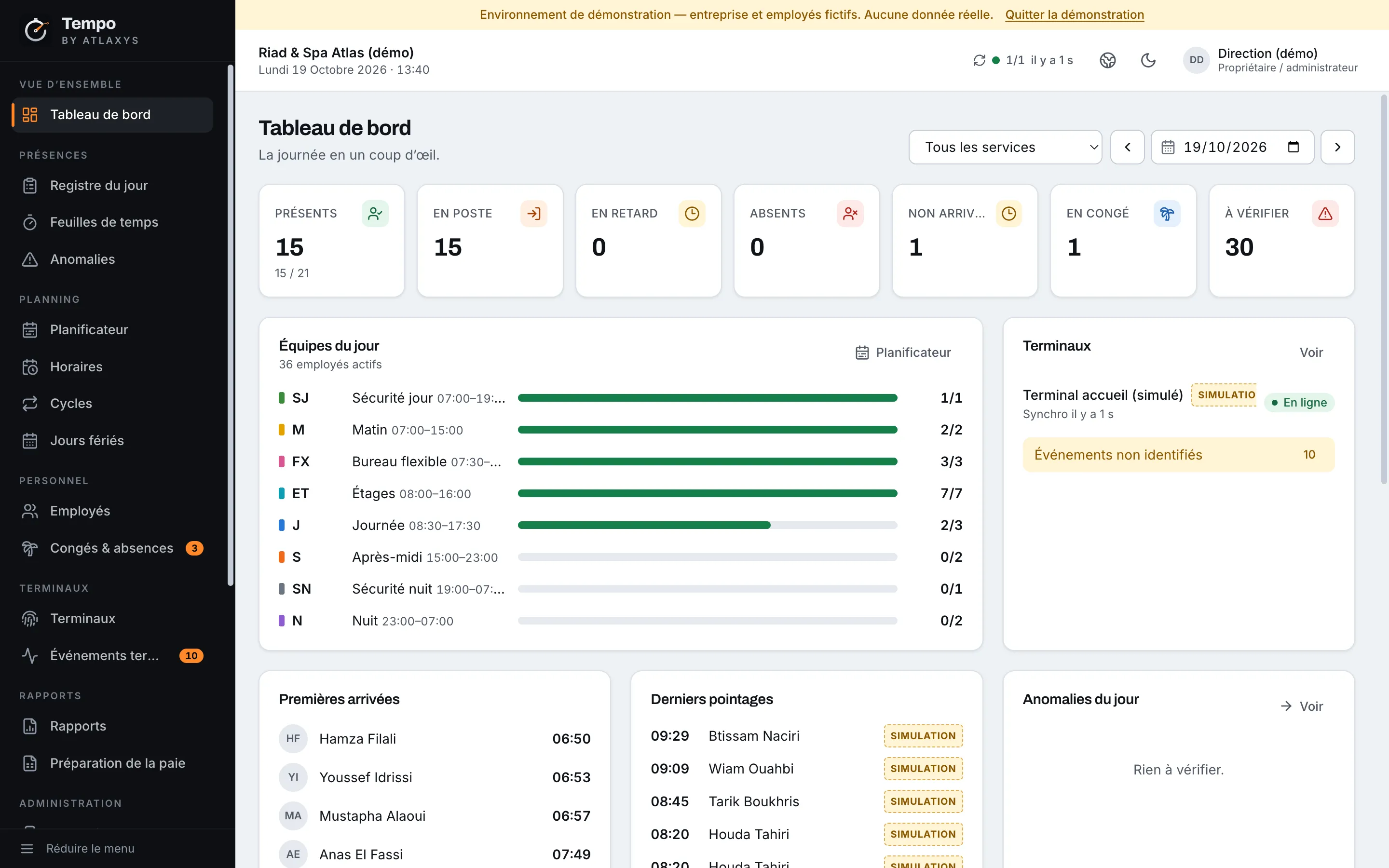Open Planificateur link in Équipes du jour
This screenshot has width=1389, height=868.
pos(903,353)
